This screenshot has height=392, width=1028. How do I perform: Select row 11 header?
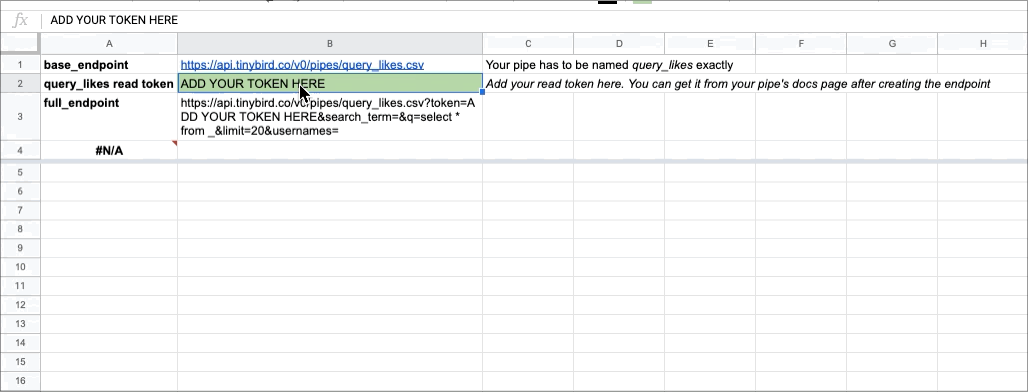(20, 286)
